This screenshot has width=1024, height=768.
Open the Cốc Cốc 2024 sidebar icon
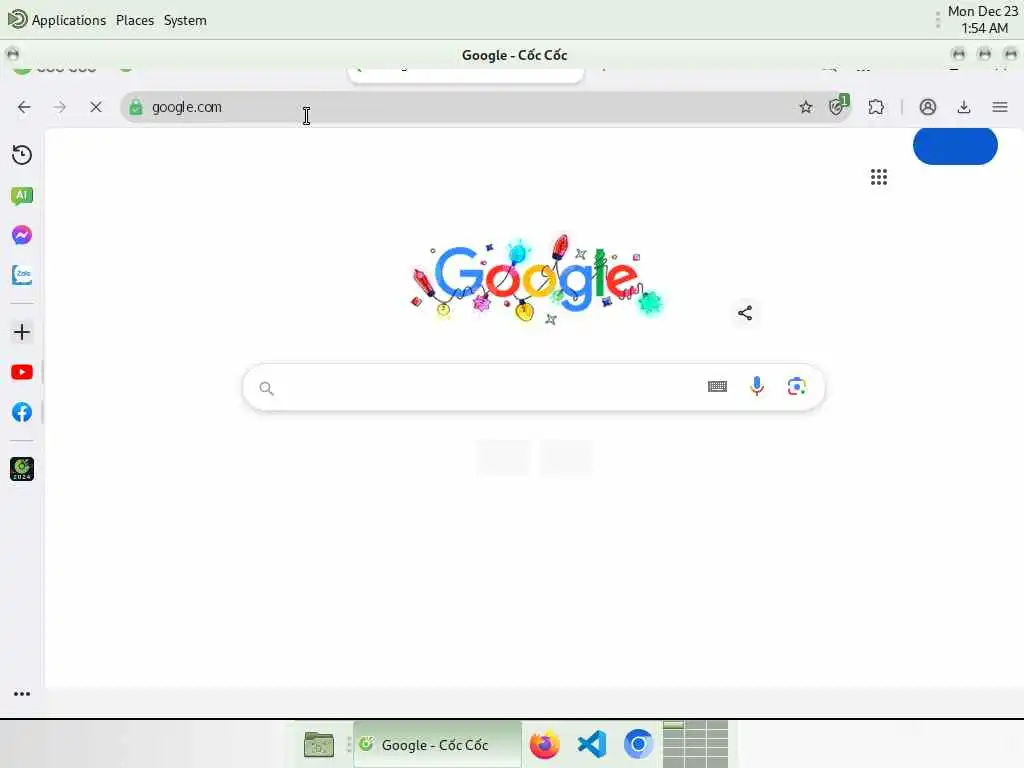[x=22, y=469]
